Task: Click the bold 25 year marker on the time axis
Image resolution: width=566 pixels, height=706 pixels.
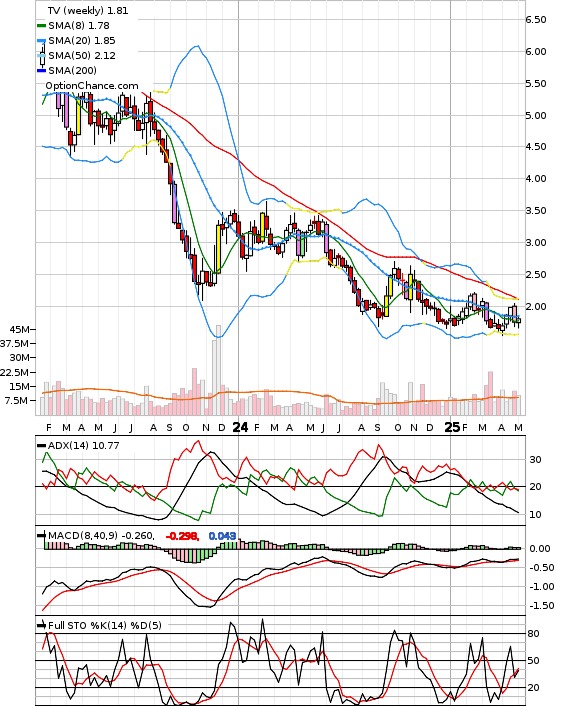Action: pos(452,427)
